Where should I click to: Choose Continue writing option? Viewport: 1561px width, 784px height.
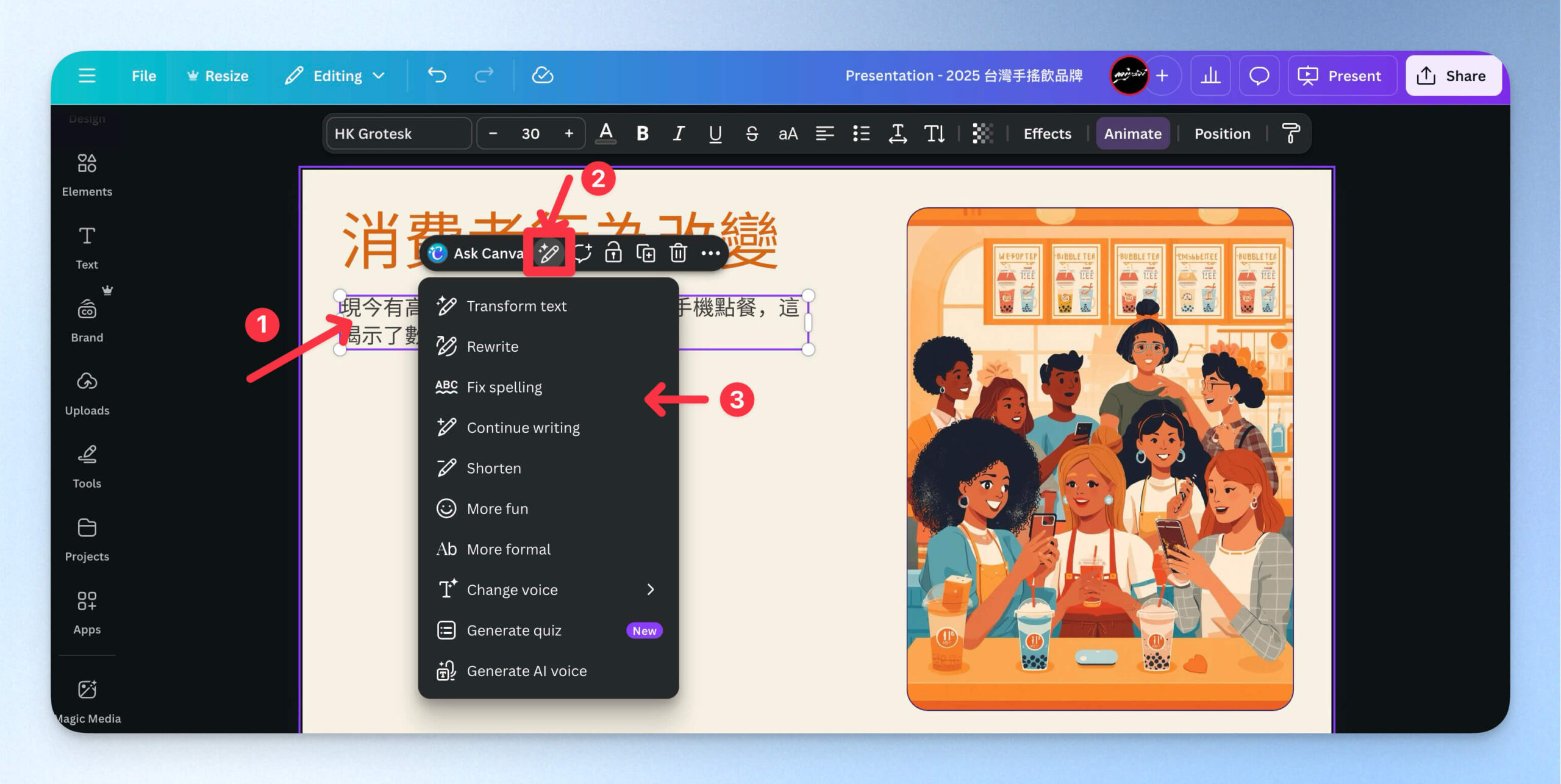523,427
